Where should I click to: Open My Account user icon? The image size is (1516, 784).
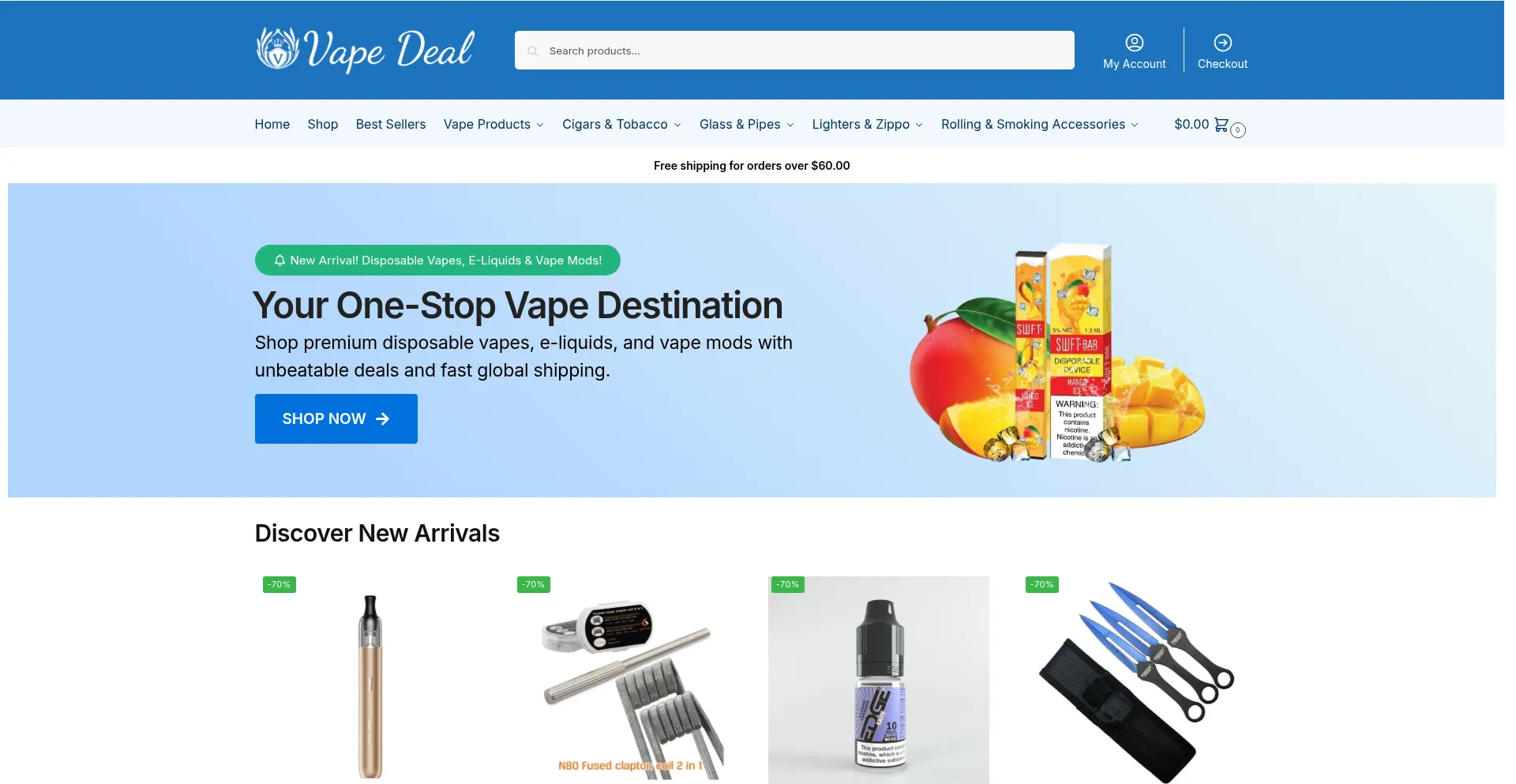click(x=1134, y=43)
